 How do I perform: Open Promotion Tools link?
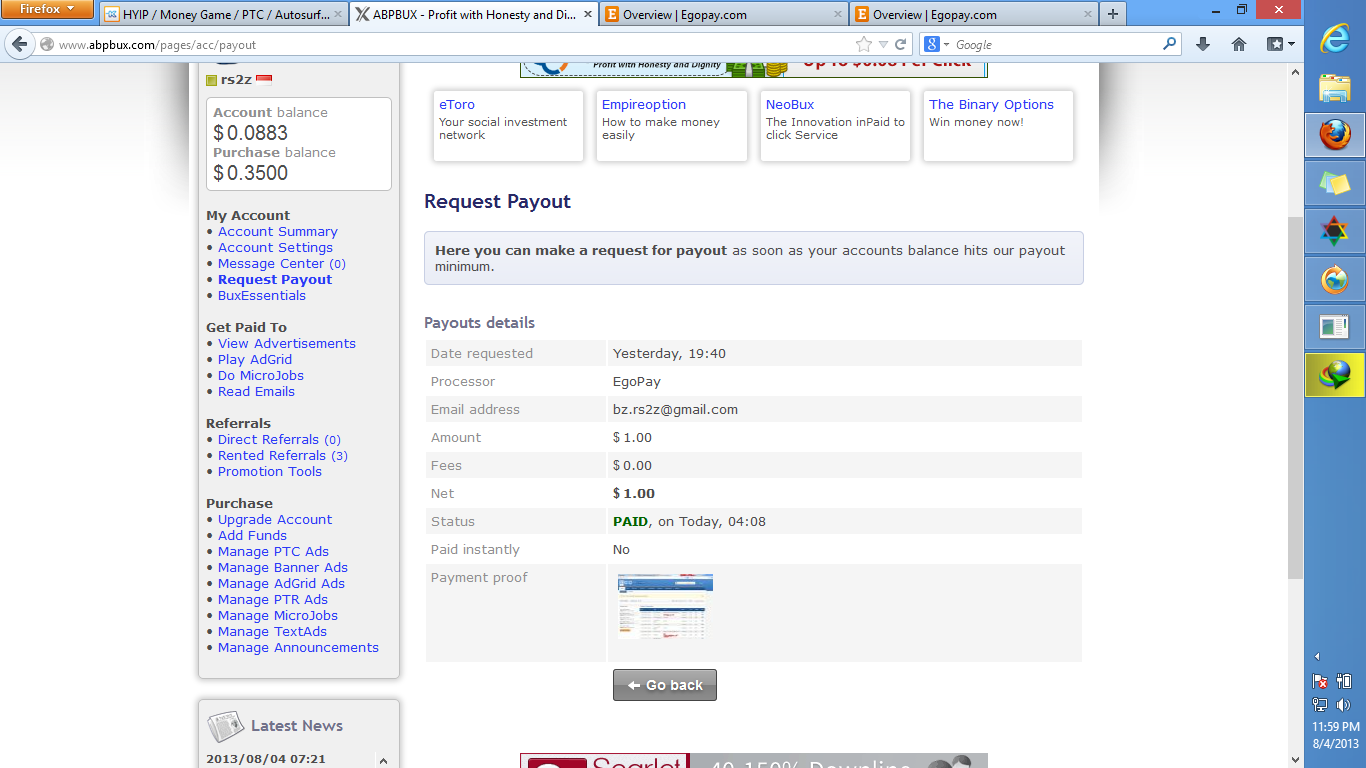point(270,471)
